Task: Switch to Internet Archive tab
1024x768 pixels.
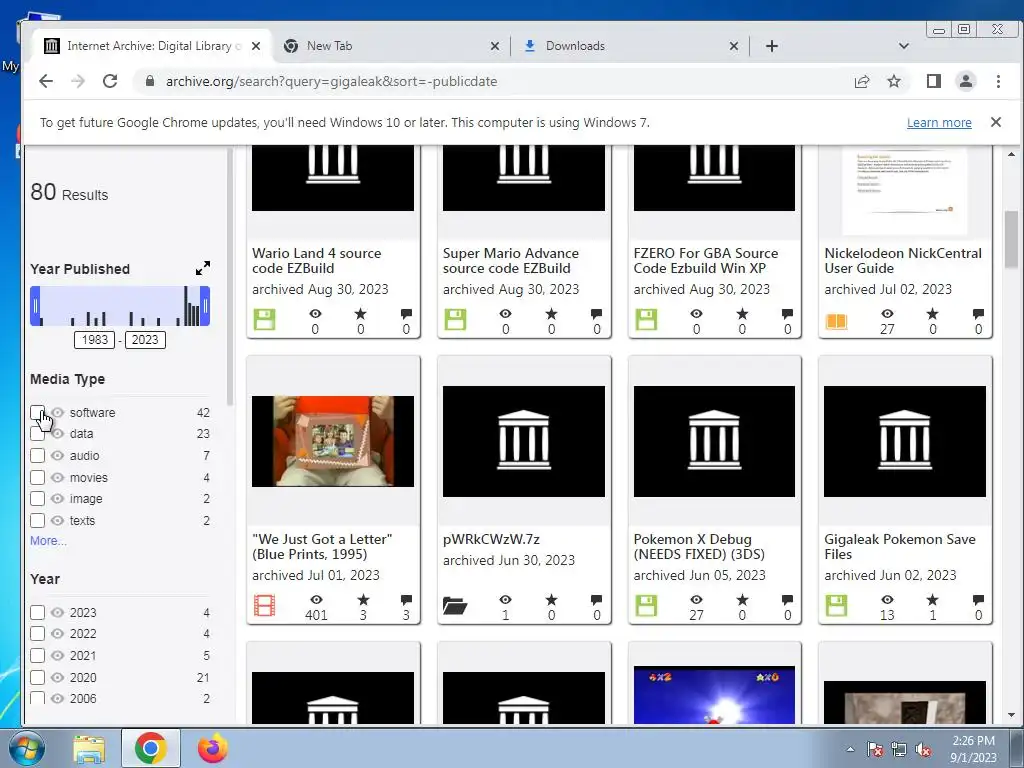Action: click(152, 46)
